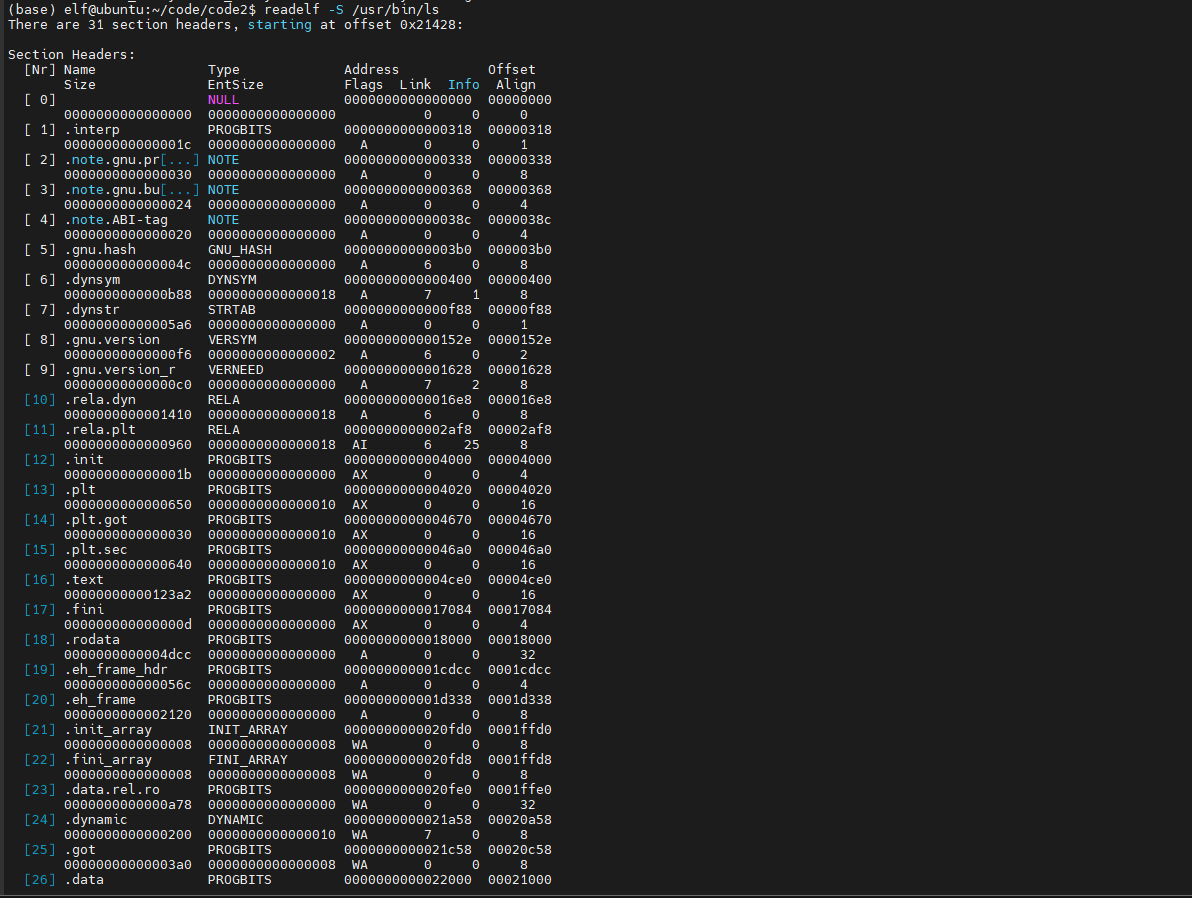
Task: Click the '.rodata' section name
Action: [x=91, y=639]
